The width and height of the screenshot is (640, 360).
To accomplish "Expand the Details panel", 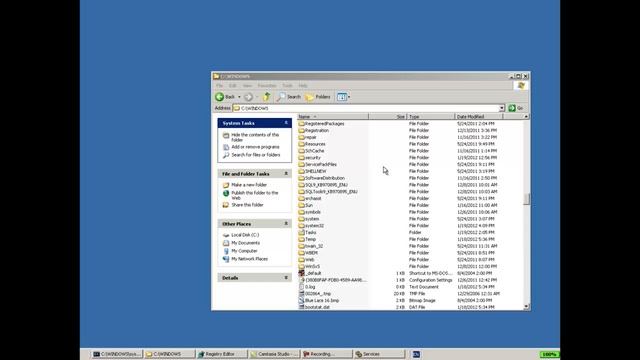I will point(286,278).
